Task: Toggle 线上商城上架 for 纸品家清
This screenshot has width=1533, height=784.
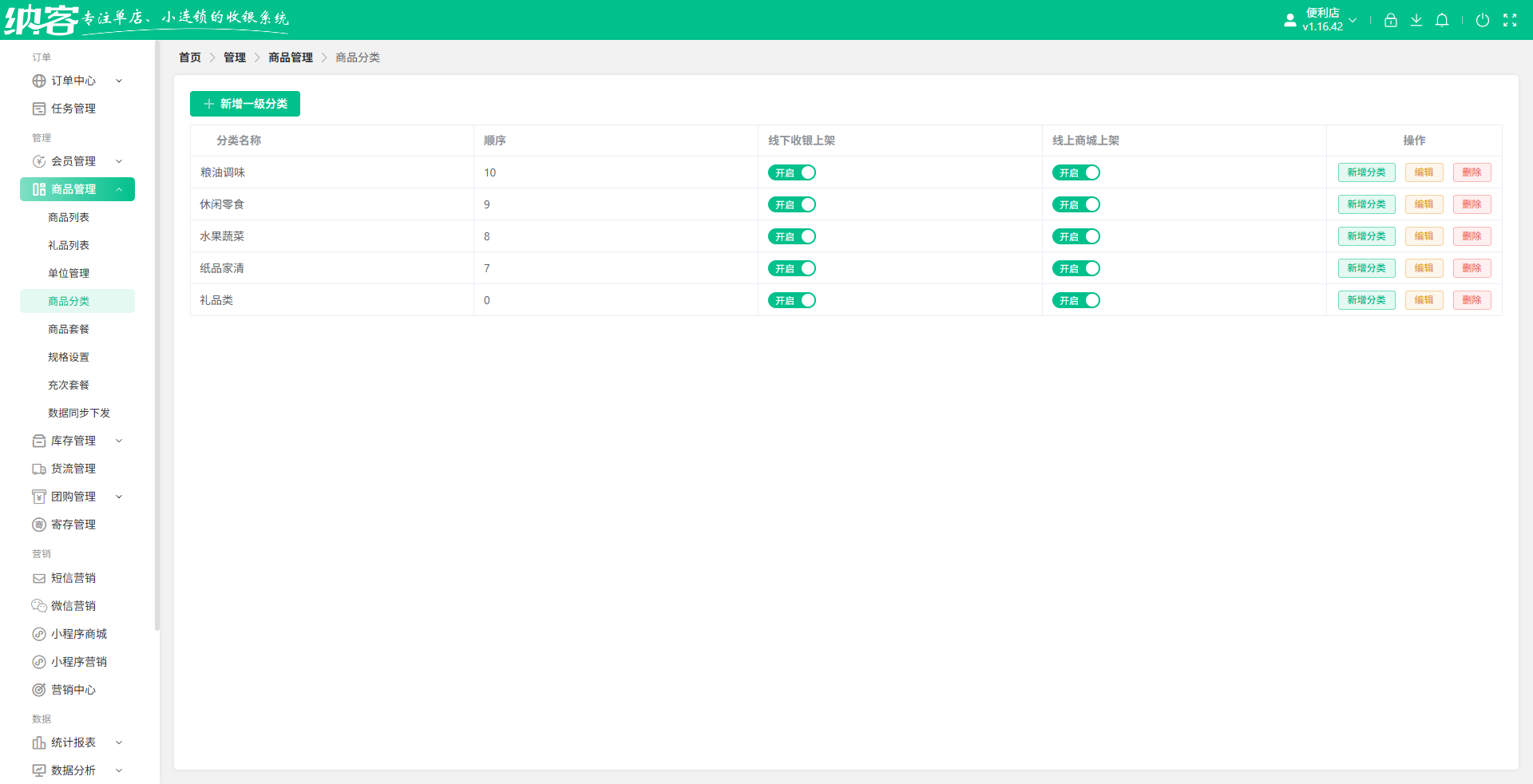Action: coord(1076,268)
